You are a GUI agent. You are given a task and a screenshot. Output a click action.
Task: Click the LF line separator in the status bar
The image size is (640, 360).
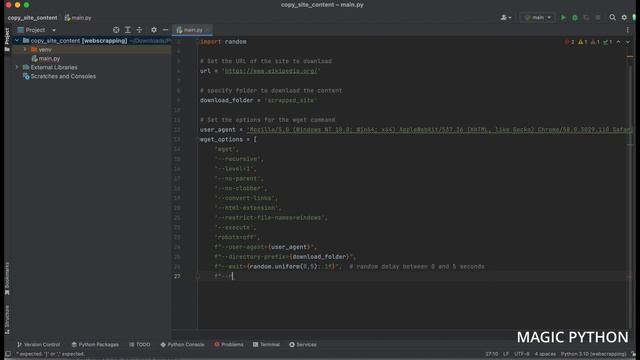coord(506,354)
